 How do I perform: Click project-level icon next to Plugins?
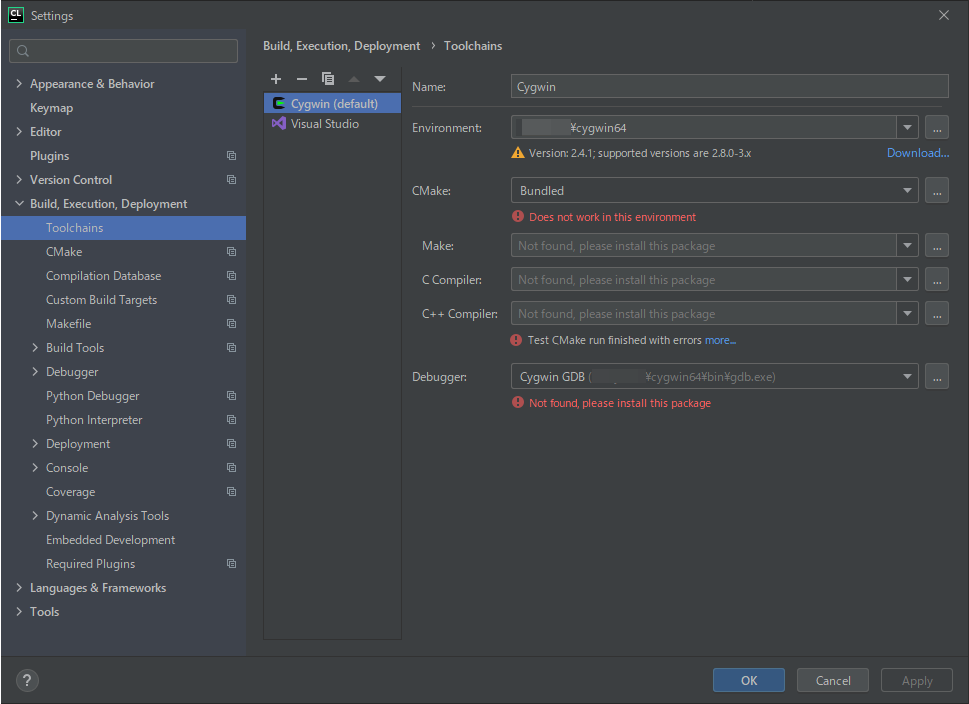click(x=231, y=156)
